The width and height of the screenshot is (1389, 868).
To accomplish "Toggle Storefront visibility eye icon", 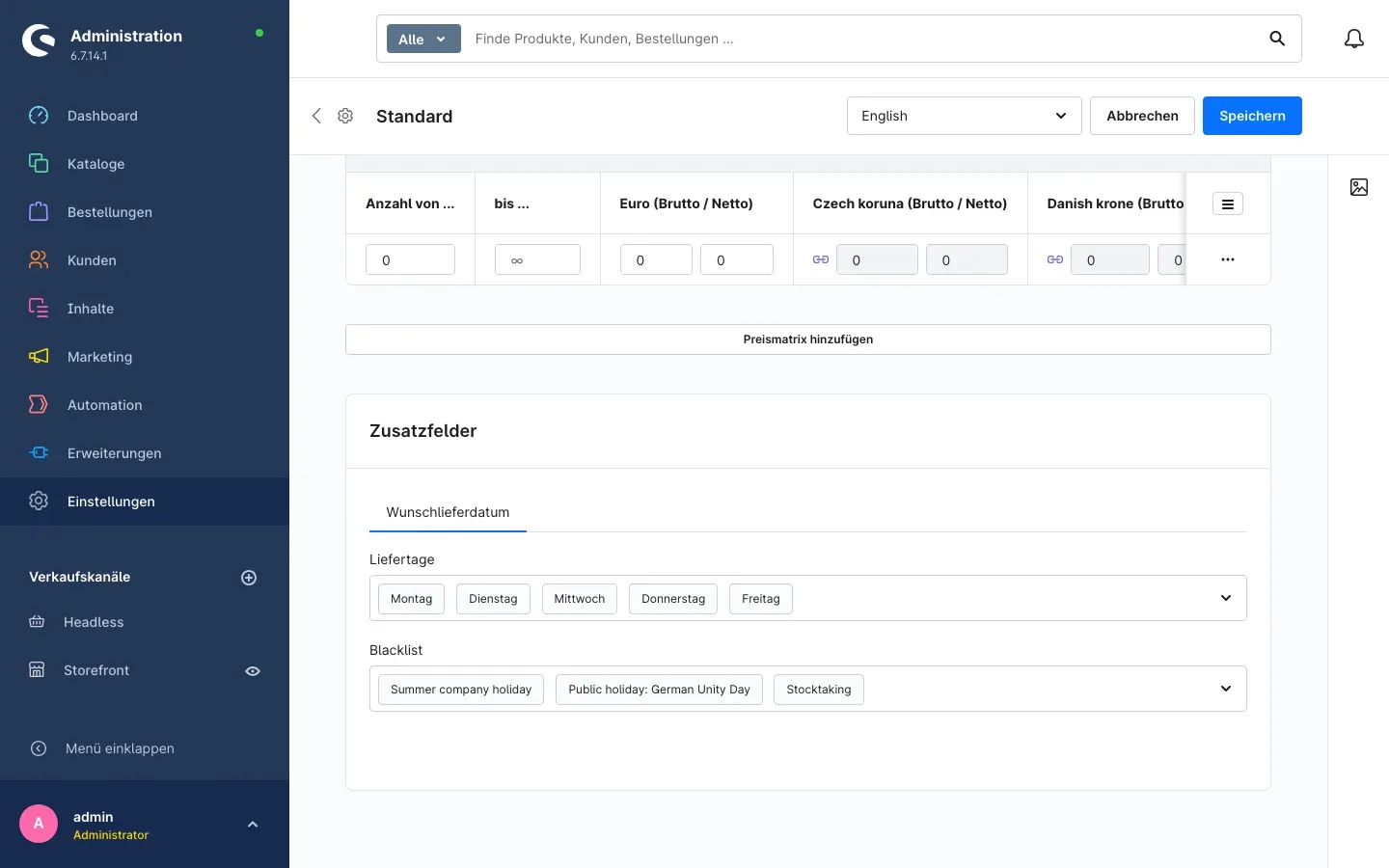I will click(x=253, y=671).
